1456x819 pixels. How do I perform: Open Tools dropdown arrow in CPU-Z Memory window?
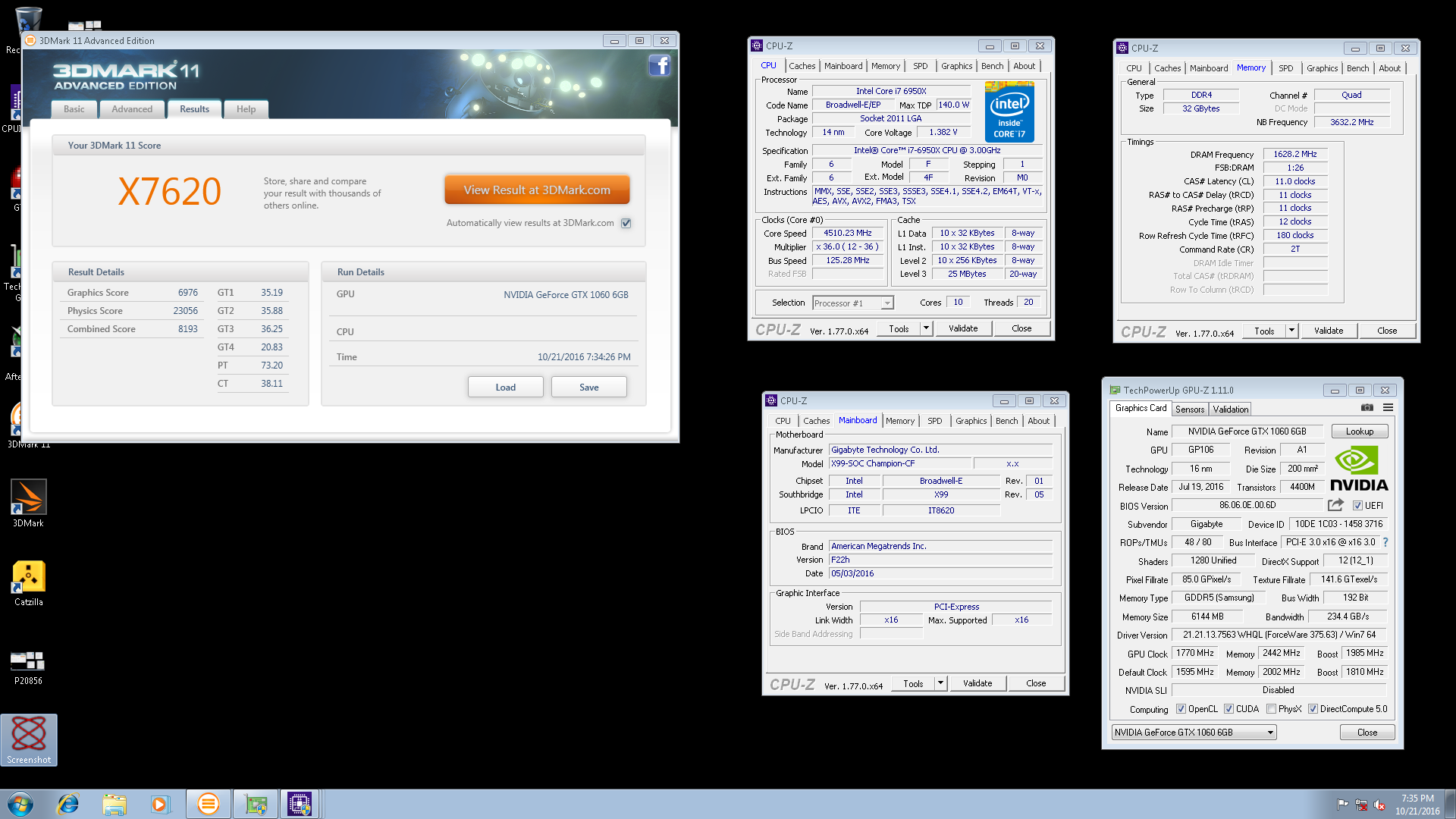click(1291, 331)
